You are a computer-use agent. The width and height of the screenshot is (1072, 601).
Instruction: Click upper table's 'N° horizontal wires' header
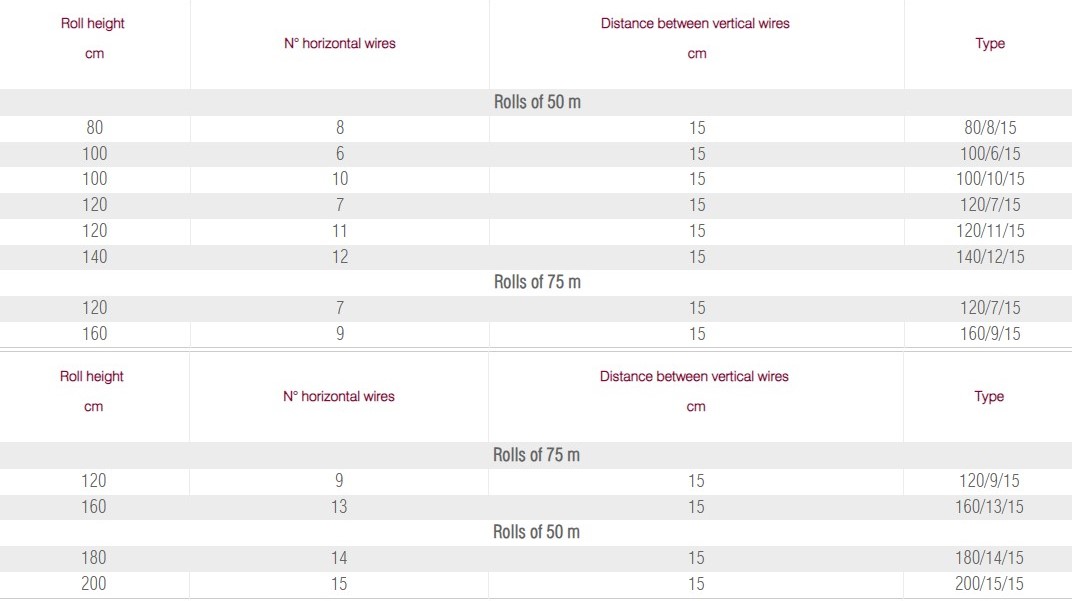[340, 44]
